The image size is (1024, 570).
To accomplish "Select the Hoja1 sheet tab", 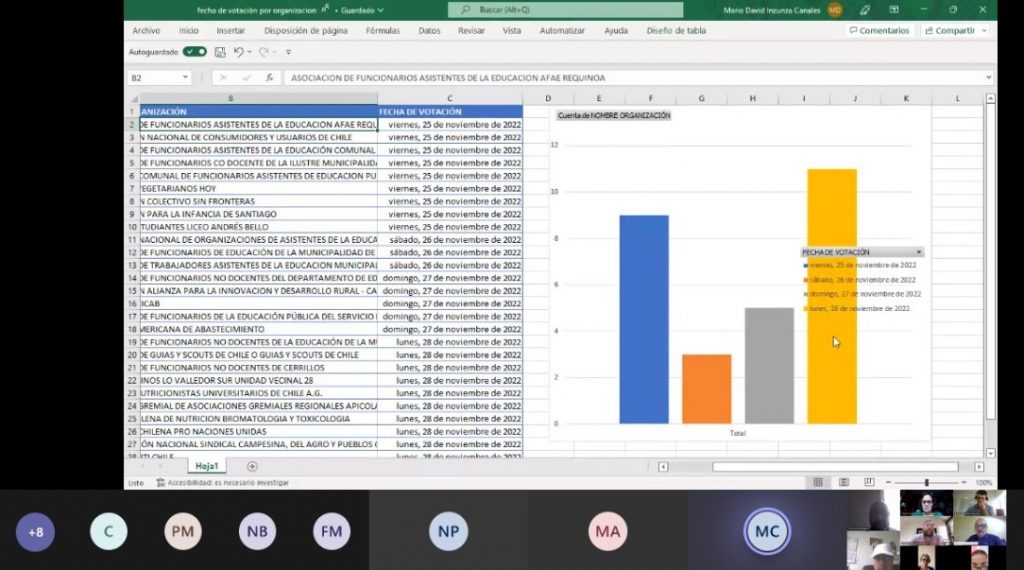I will pos(207,466).
